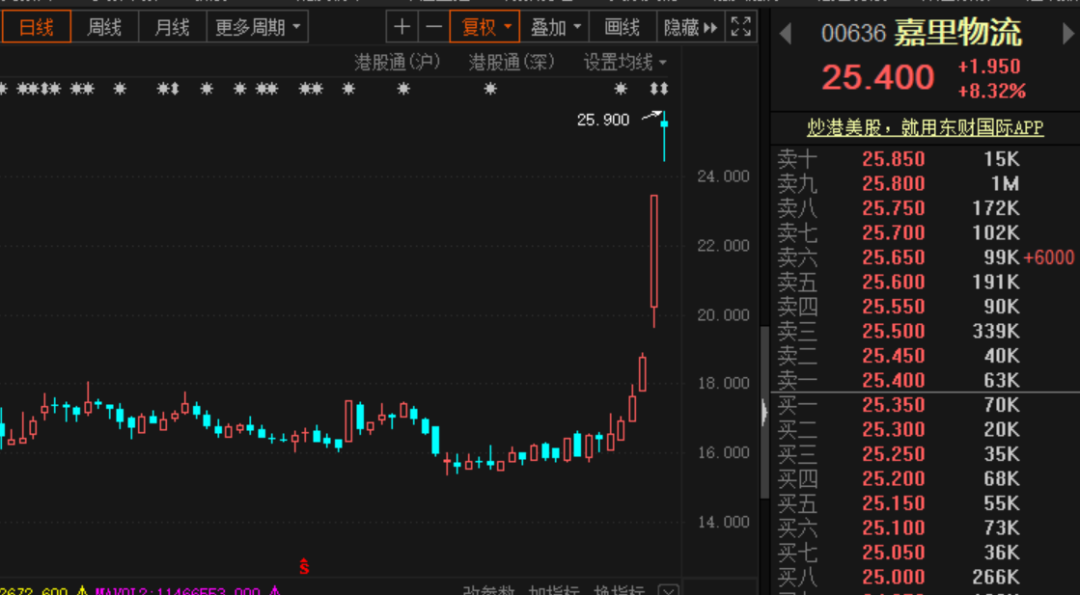Select 买一 price 25.350

pos(893,405)
